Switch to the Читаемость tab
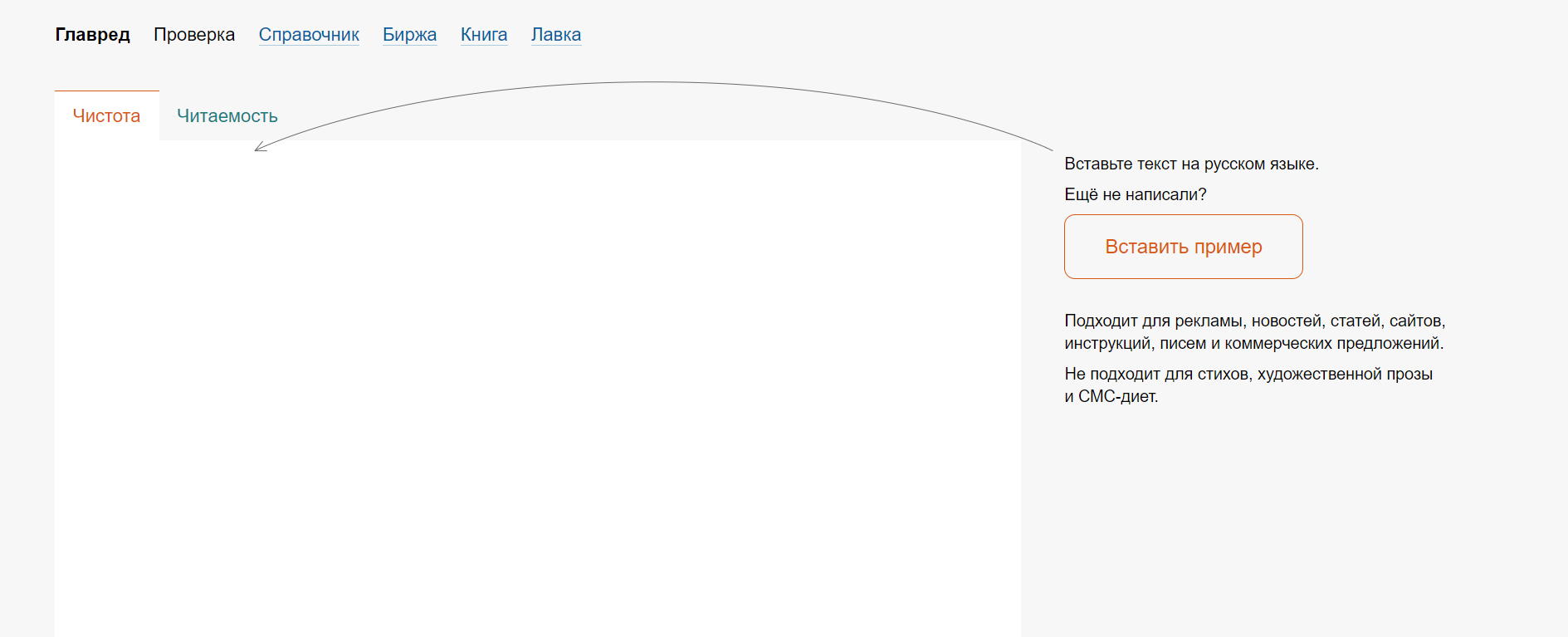 [227, 116]
